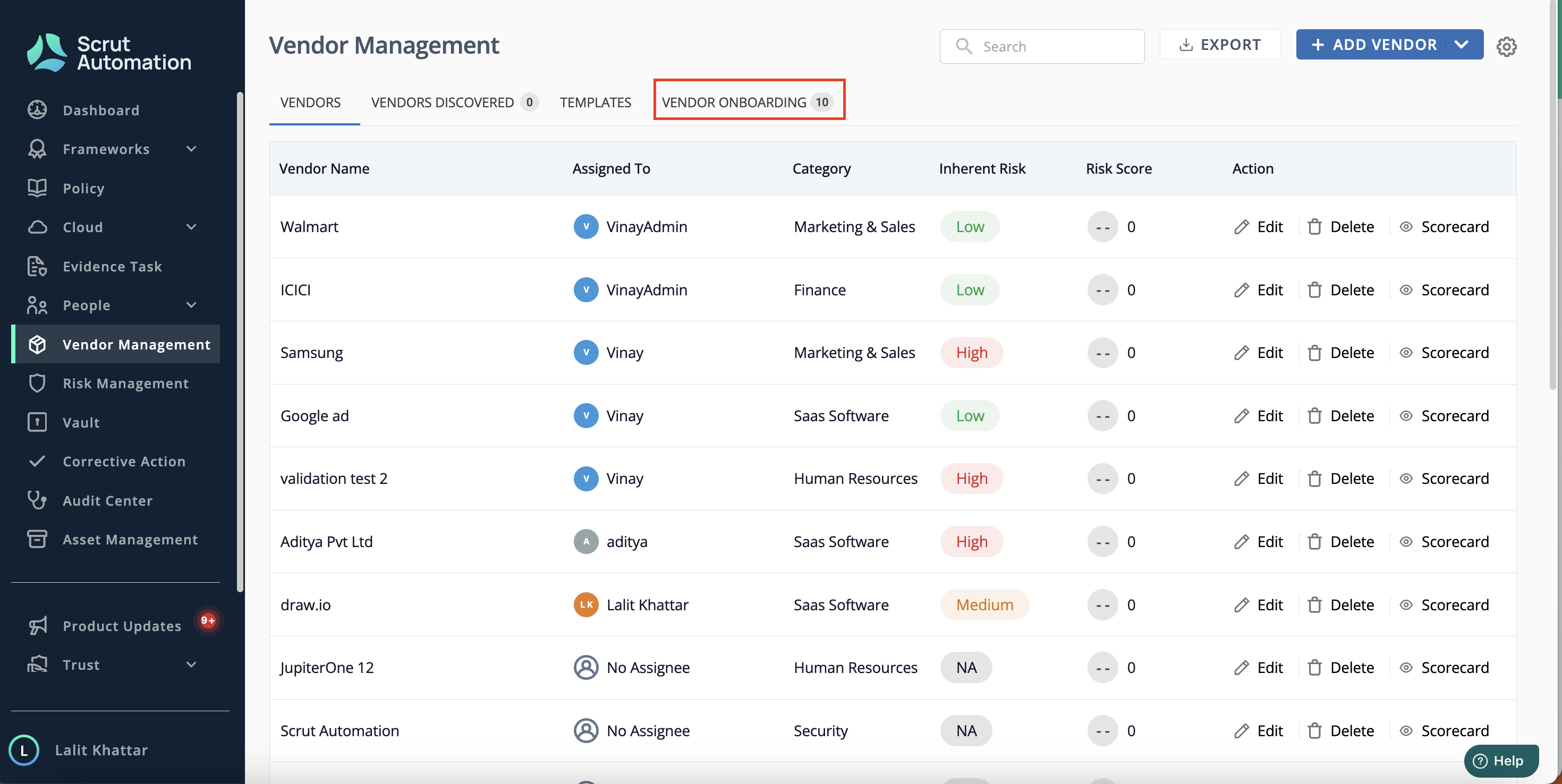Click Edit for draw.io
This screenshot has width=1562, height=784.
(1258, 604)
